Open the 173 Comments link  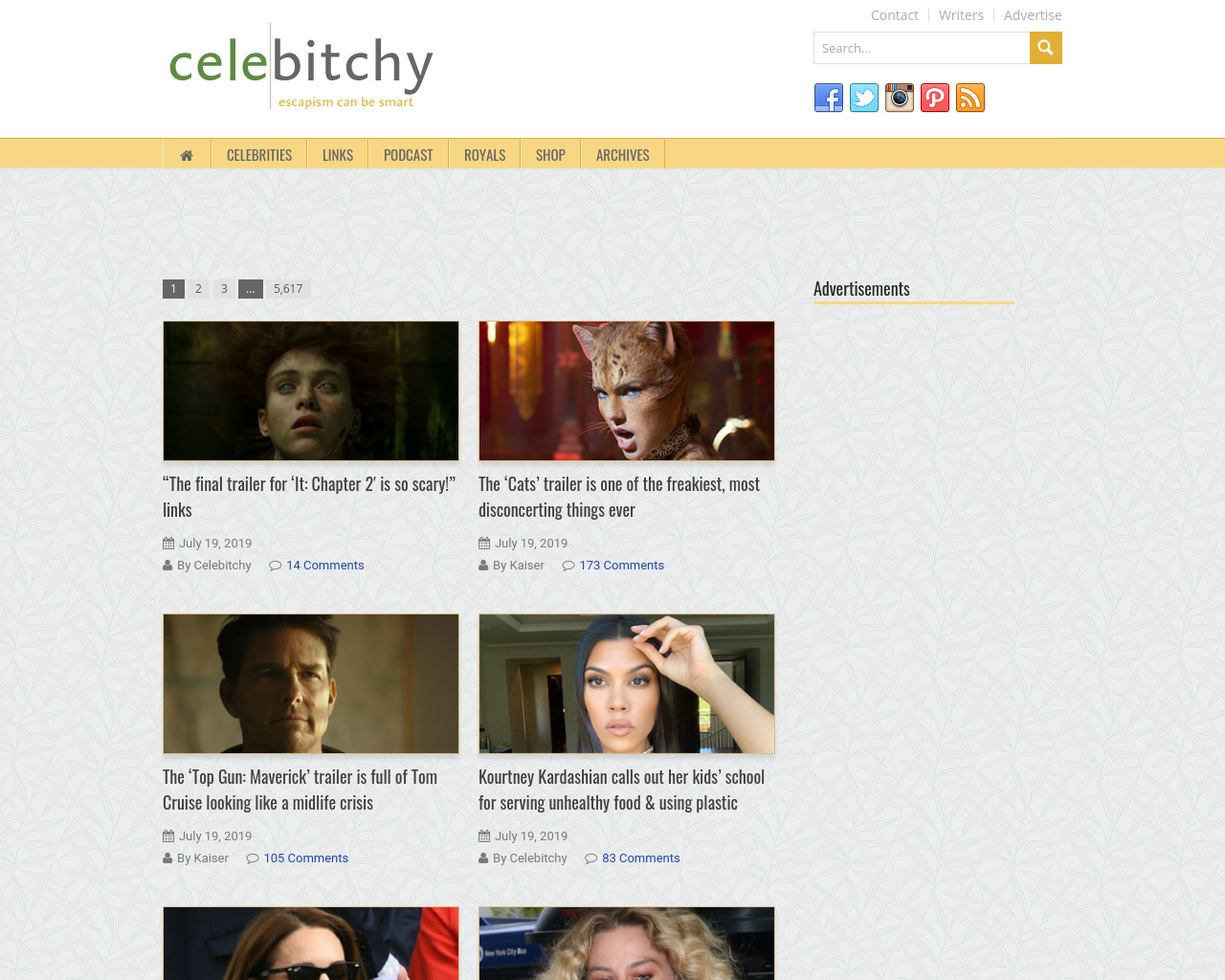(x=622, y=566)
